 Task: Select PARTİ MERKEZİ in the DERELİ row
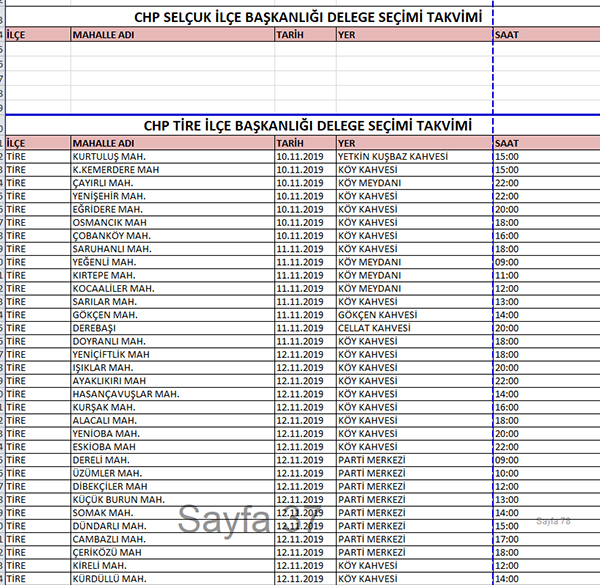click(414, 460)
